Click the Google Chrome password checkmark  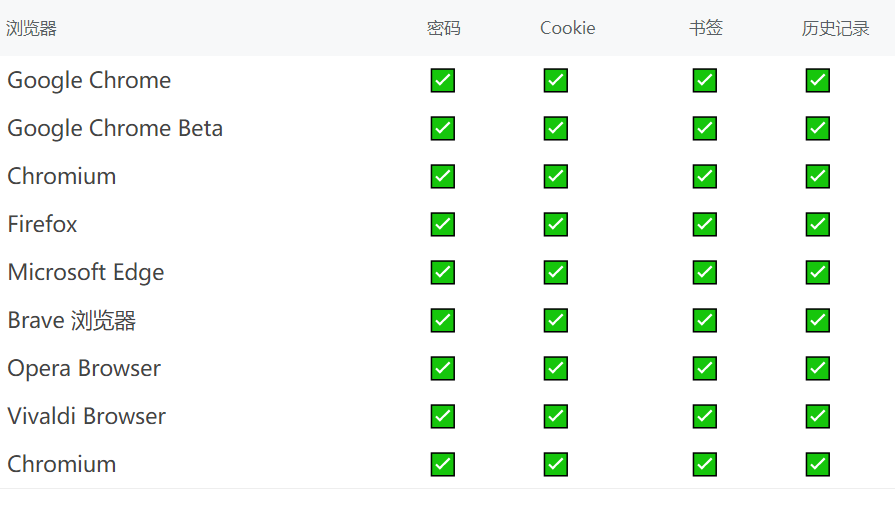(x=443, y=81)
